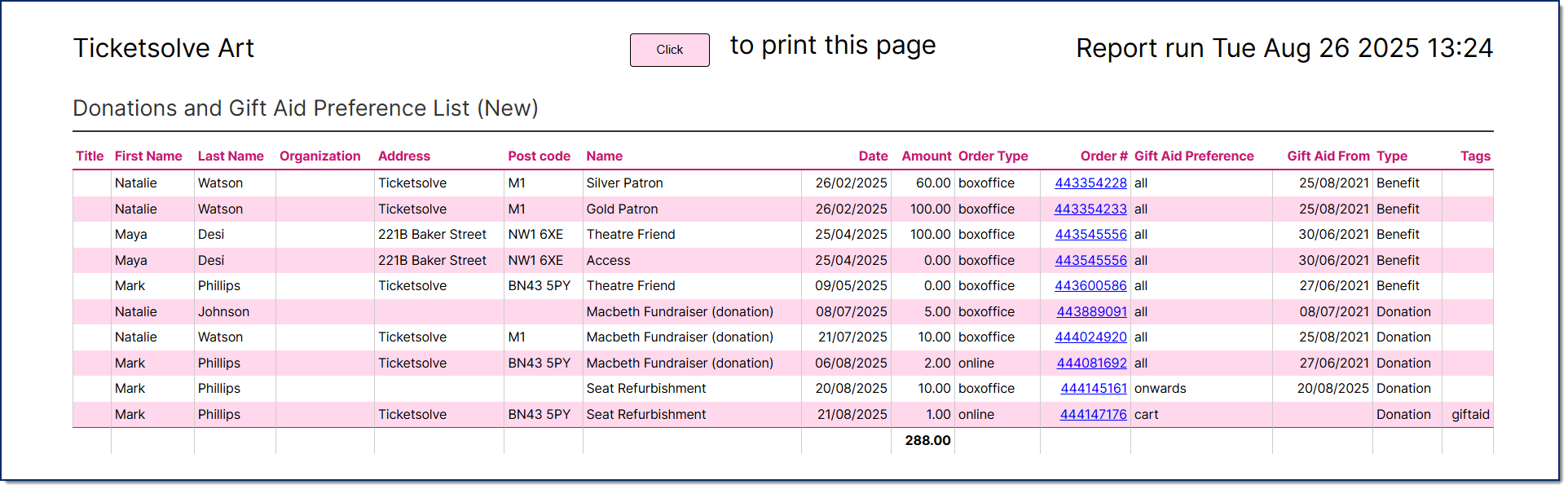
Task: Click the Date column header
Action: pyautogui.click(x=873, y=156)
